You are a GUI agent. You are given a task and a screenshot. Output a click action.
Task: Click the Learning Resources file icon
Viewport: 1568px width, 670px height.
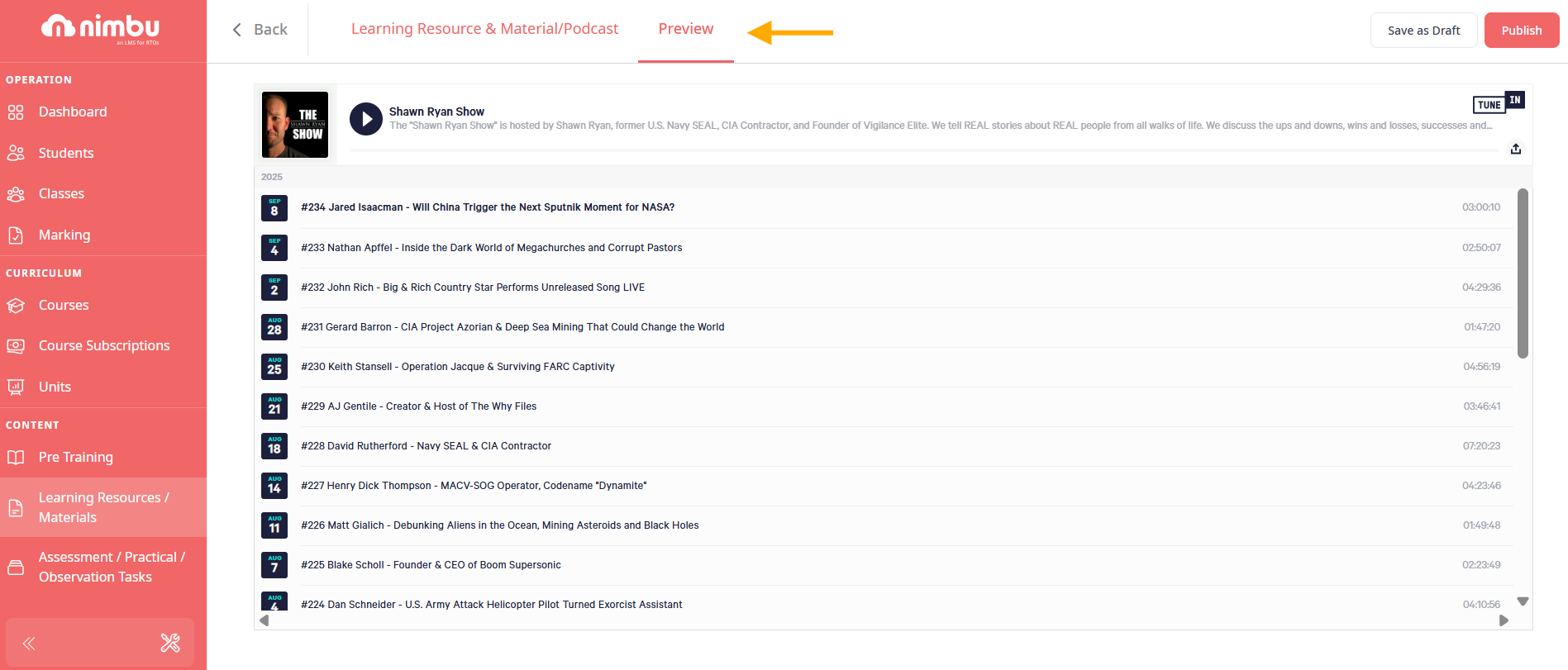(16, 508)
